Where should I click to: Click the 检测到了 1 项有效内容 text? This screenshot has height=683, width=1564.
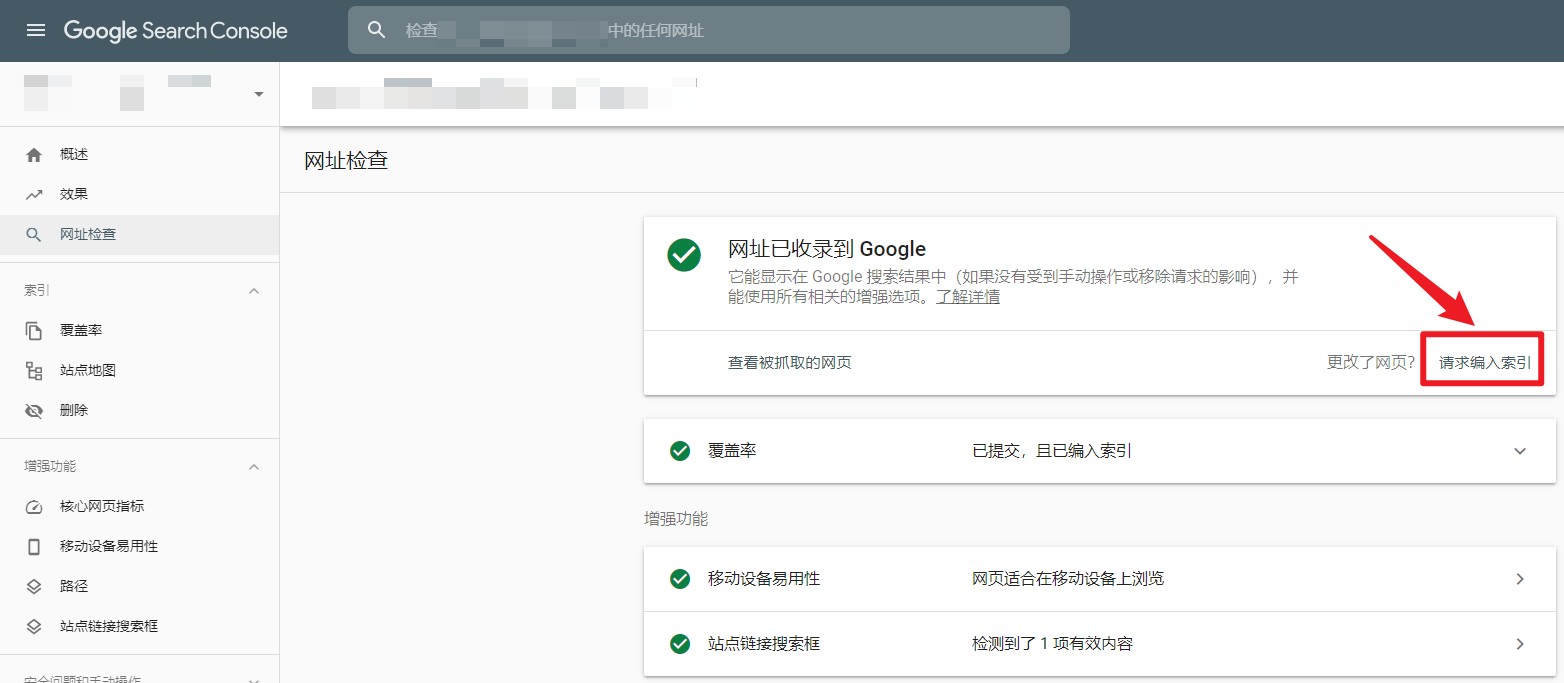(x=1052, y=644)
